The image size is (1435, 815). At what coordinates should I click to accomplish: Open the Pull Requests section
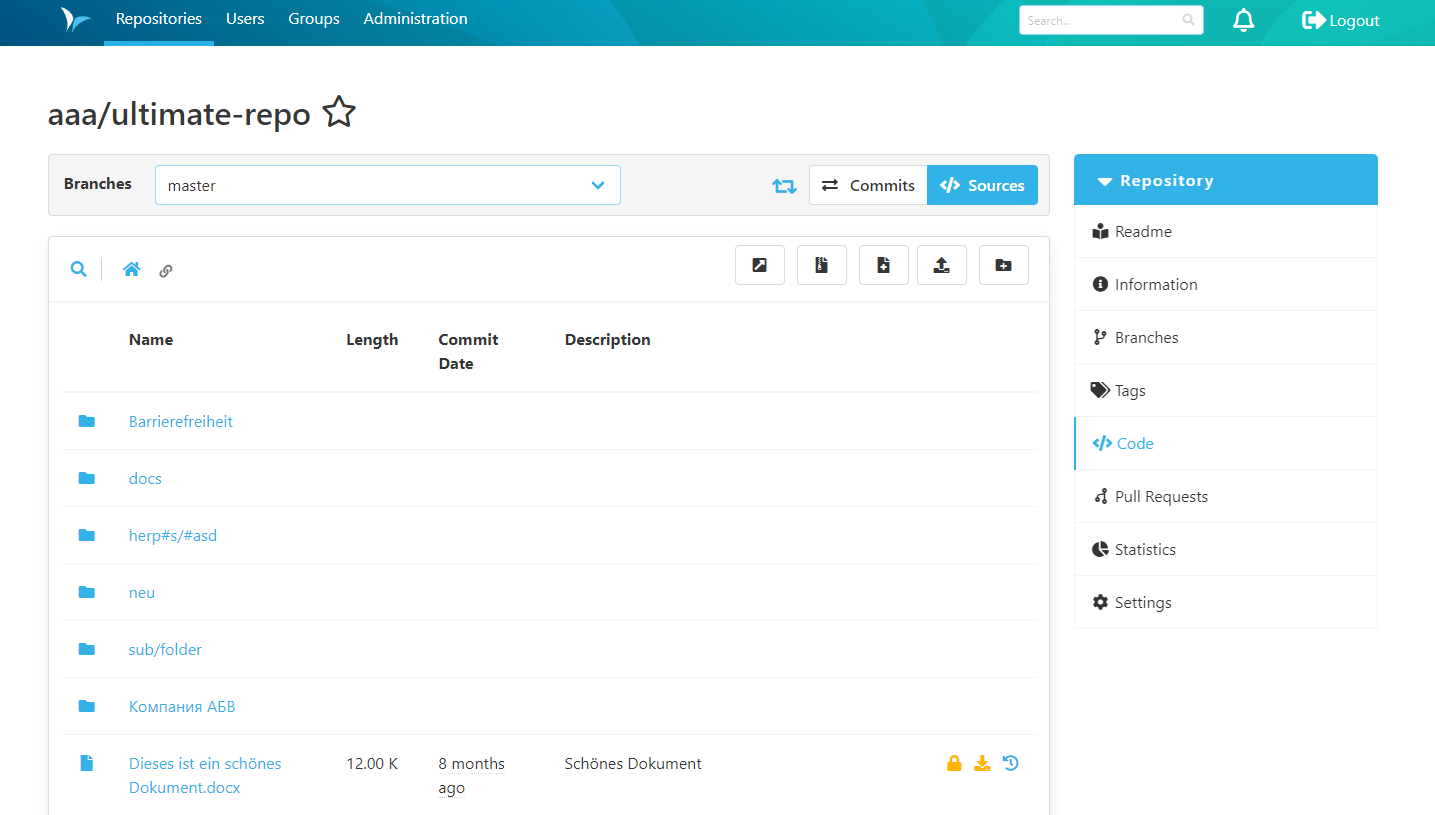tap(1161, 496)
